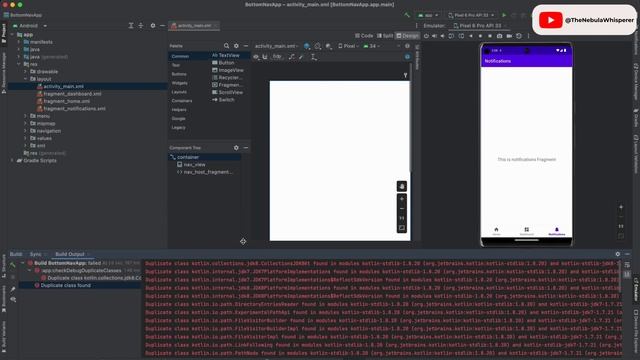This screenshot has width=640, height=360.
Task: Lower emulator volume with speaker icon
Action: [442, 36]
